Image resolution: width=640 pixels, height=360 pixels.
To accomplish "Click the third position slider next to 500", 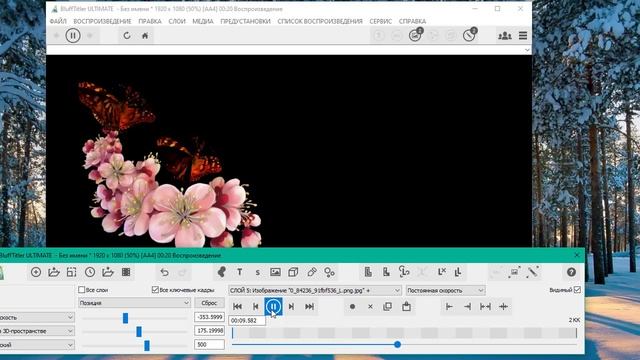I will pyautogui.click(x=147, y=345).
